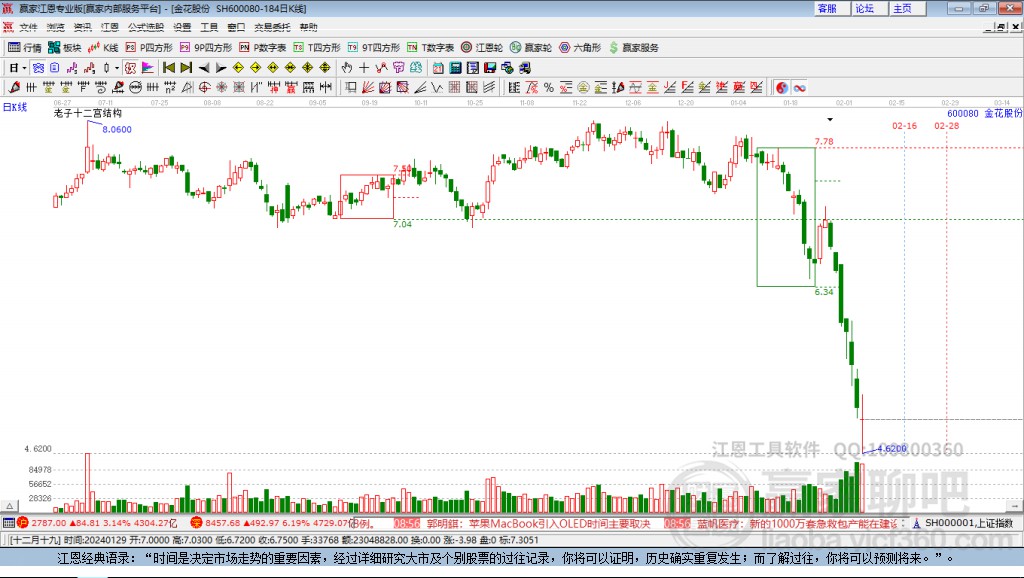Click the 6.34 price level label
Viewport: 1024px width, 578px height.
824,291
